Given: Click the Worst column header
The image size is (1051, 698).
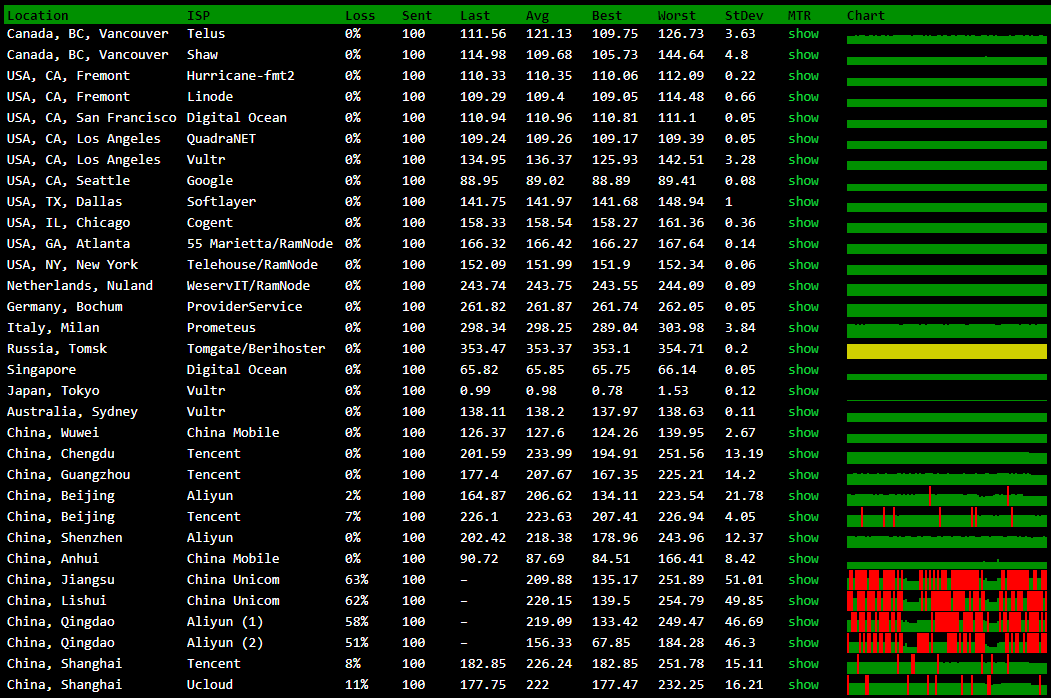Looking at the screenshot, I should tap(677, 15).
